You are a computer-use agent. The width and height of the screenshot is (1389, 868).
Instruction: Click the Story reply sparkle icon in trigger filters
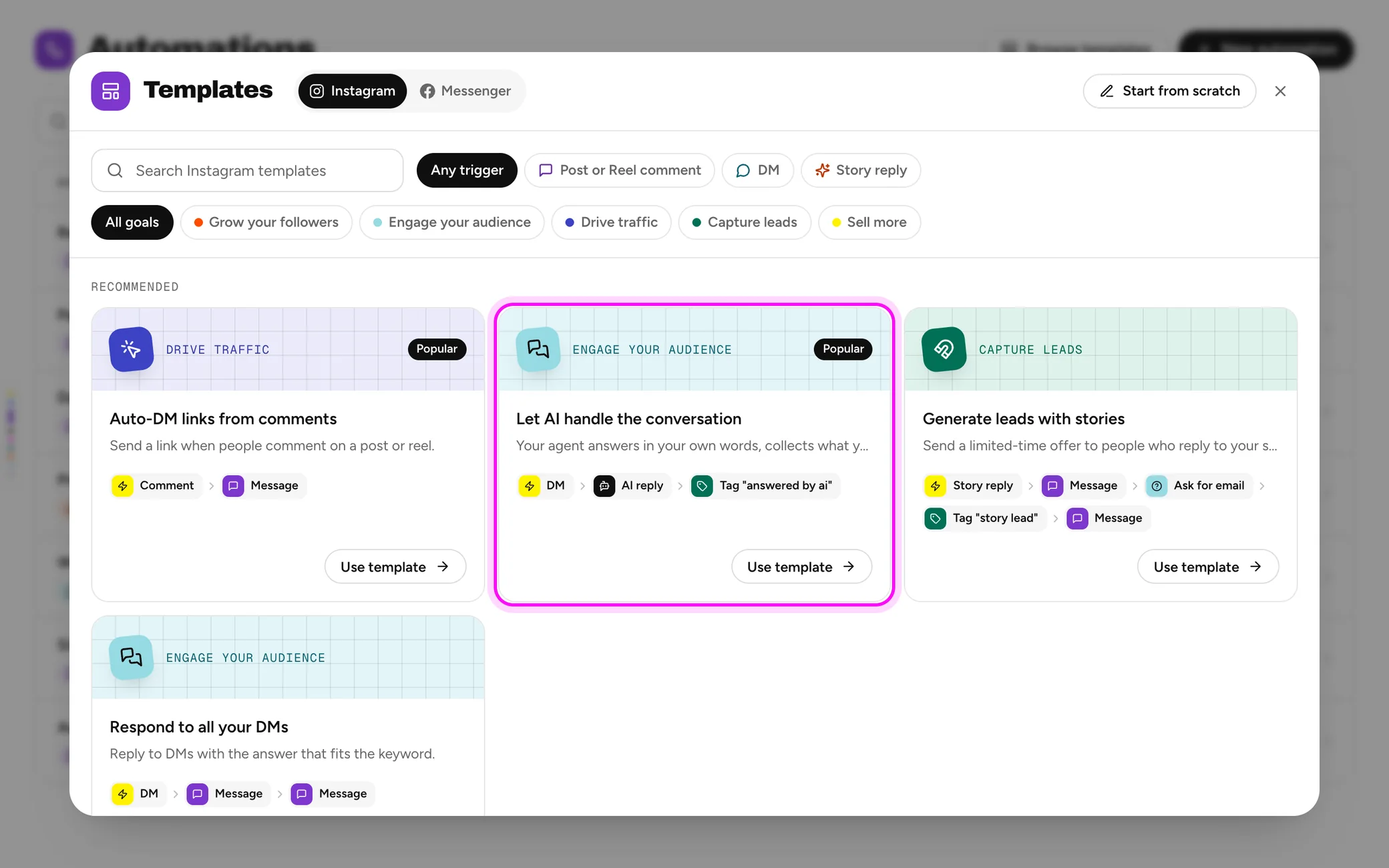click(822, 170)
